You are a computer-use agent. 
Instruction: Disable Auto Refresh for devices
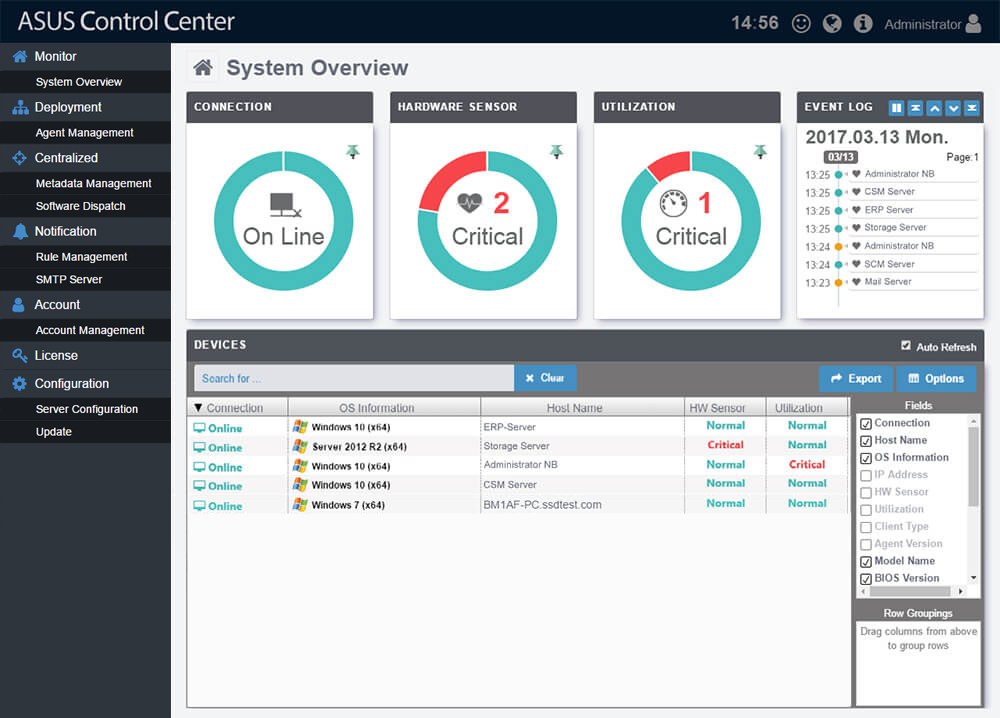point(906,347)
